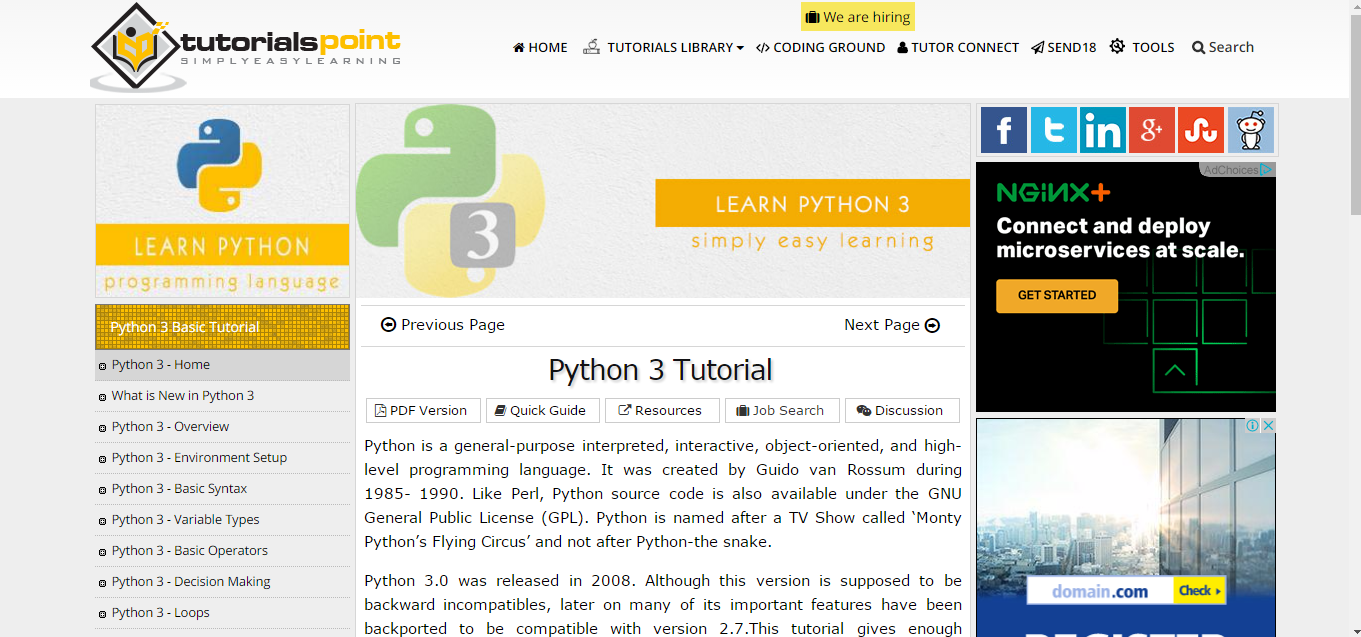1361x637 pixels.
Task: Share via StumbleUpon icon
Action: click(x=1201, y=130)
